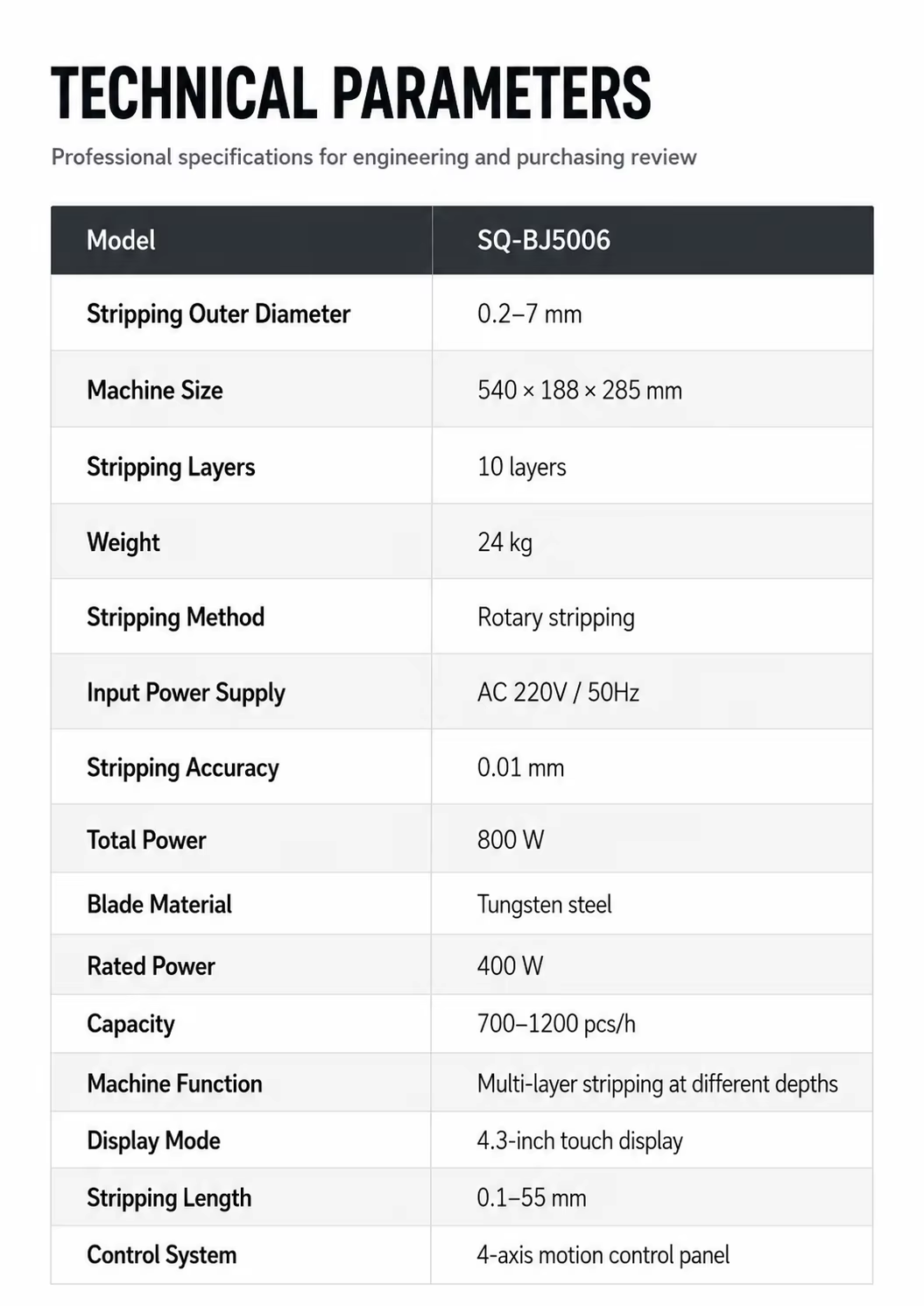Image resolution: width=924 pixels, height=1306 pixels.
Task: Select the Rotary stripping value
Action: pos(555,618)
